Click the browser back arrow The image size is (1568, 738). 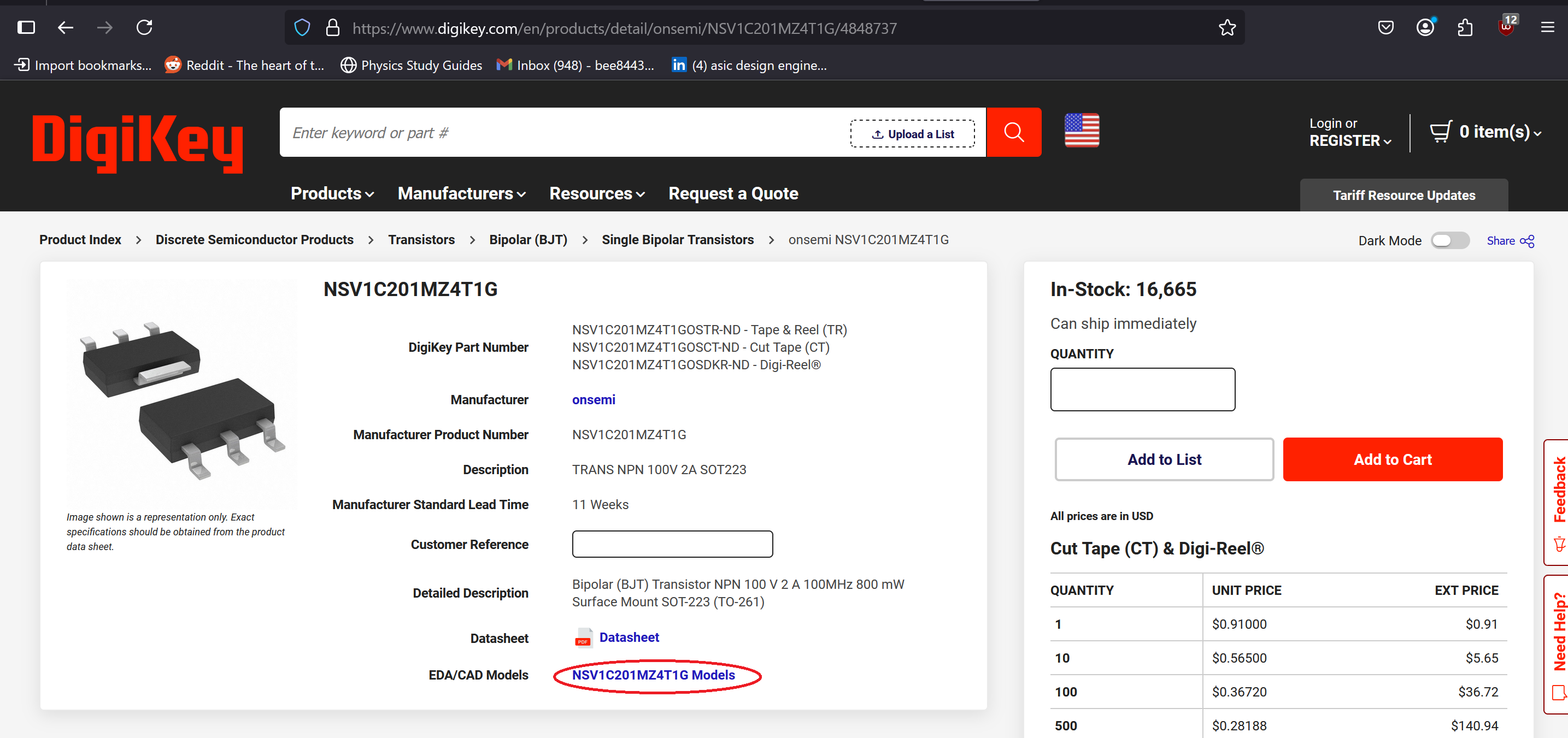click(x=65, y=27)
